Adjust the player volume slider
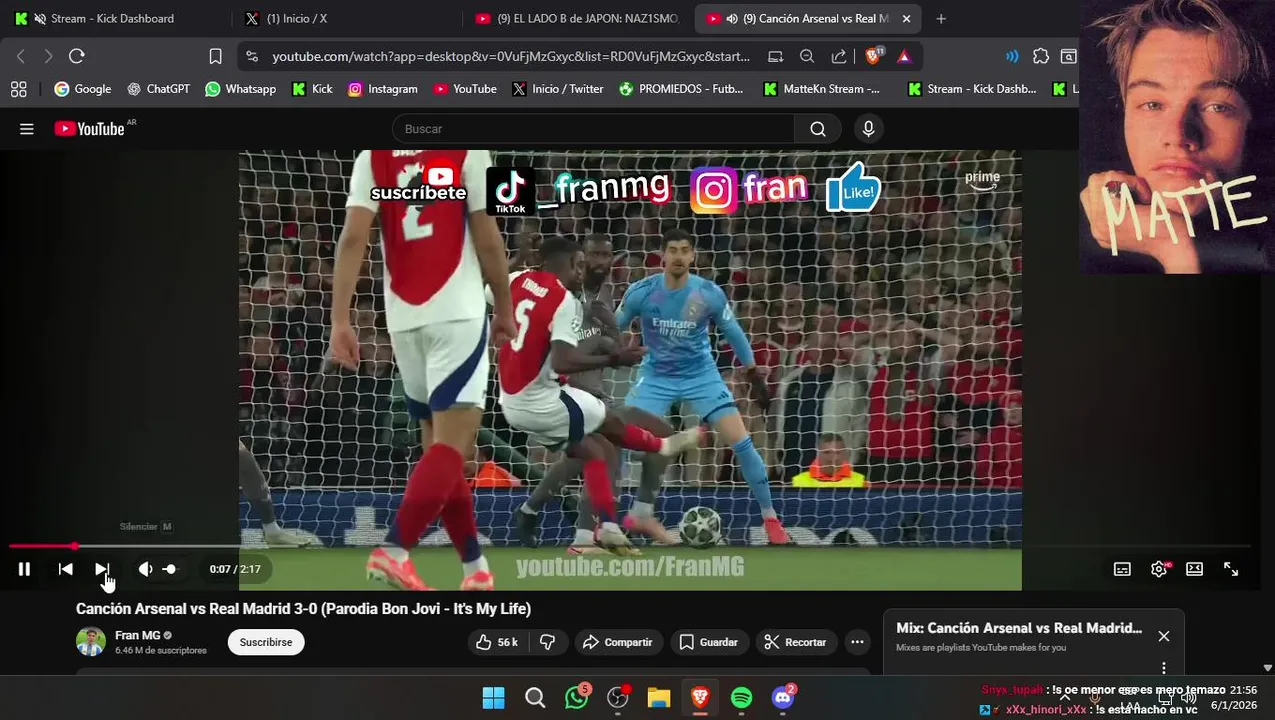Screen dimensions: 1275x720 click(x=169, y=569)
